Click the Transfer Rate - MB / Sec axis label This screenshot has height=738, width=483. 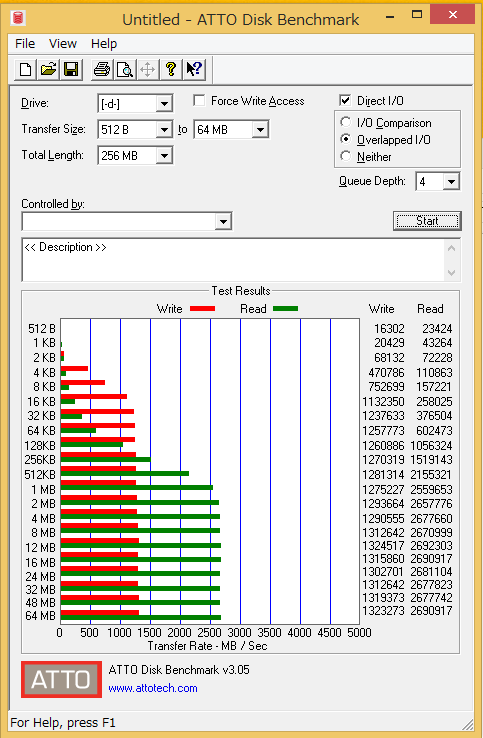click(x=207, y=646)
